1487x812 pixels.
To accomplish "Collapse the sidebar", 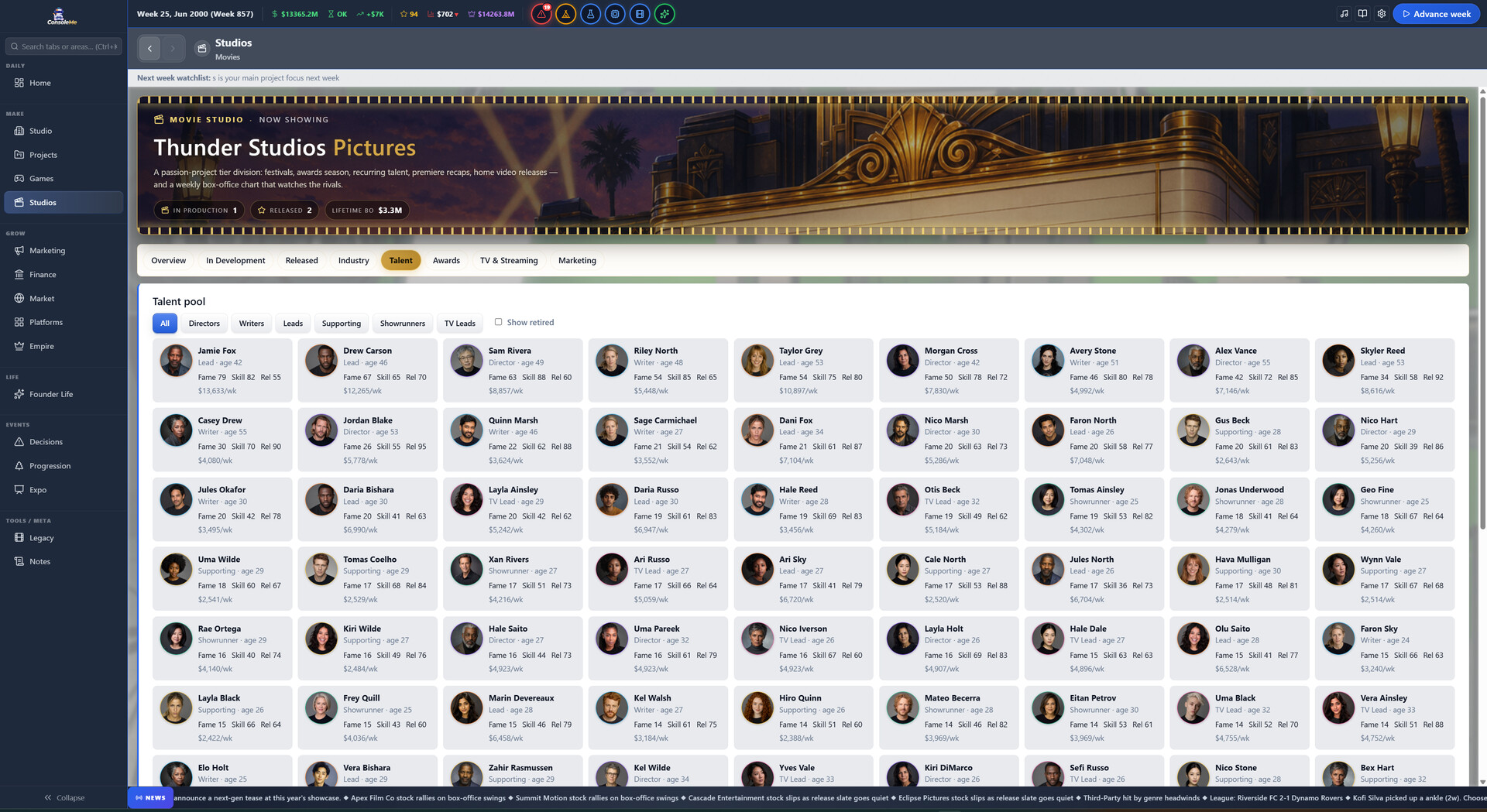I will (x=64, y=797).
